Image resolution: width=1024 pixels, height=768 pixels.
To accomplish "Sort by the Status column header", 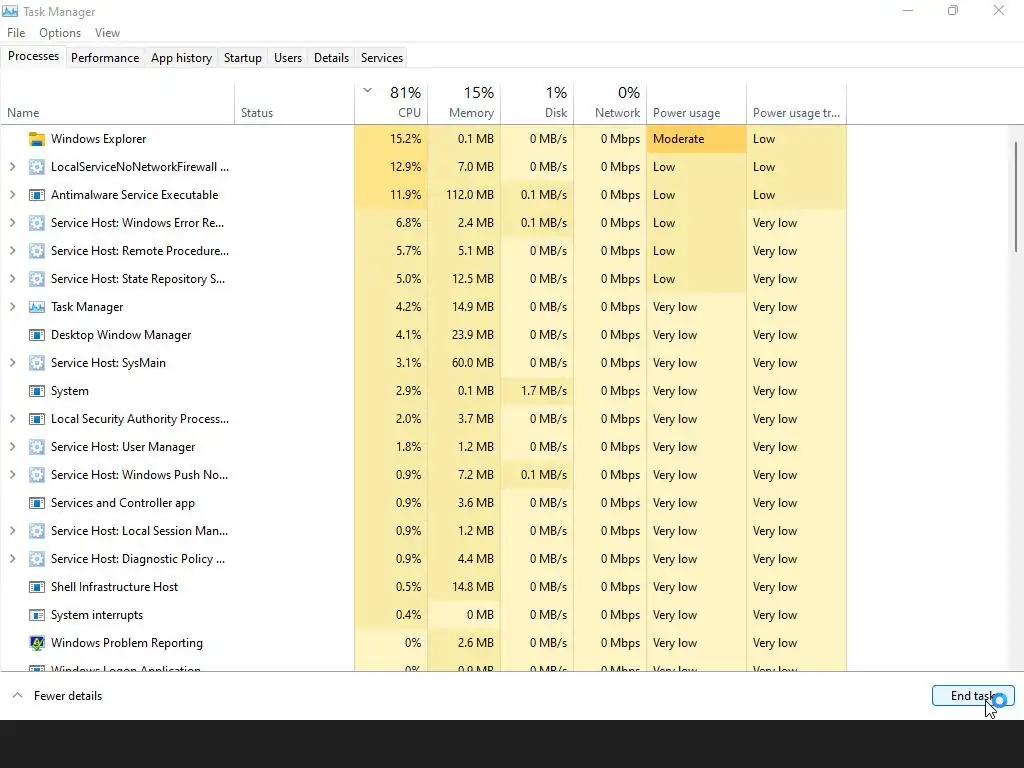I will (x=295, y=104).
